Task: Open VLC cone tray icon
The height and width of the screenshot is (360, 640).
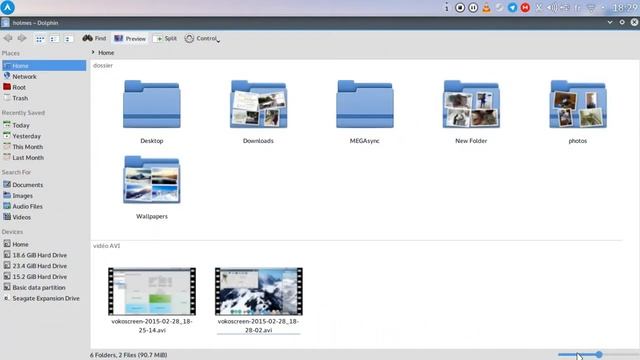Action: [x=486, y=7]
